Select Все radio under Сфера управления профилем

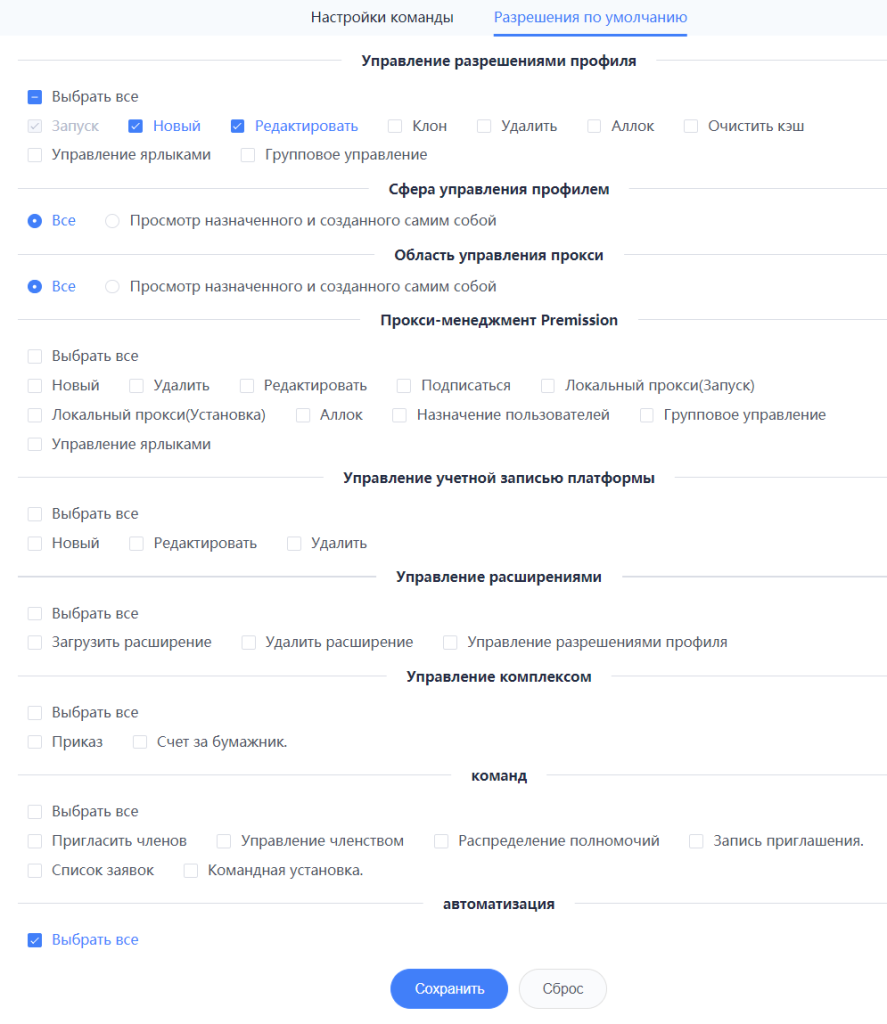(35, 221)
